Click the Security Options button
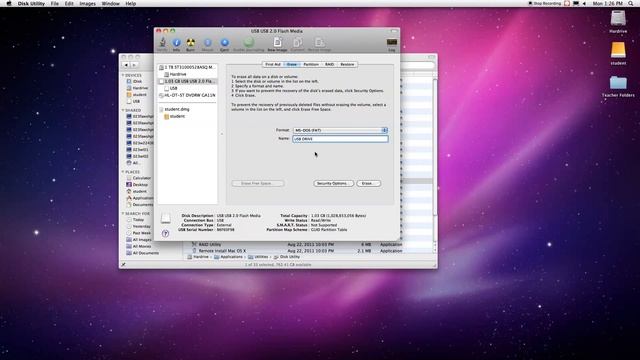Viewport: 640px width, 360px height. click(333, 183)
